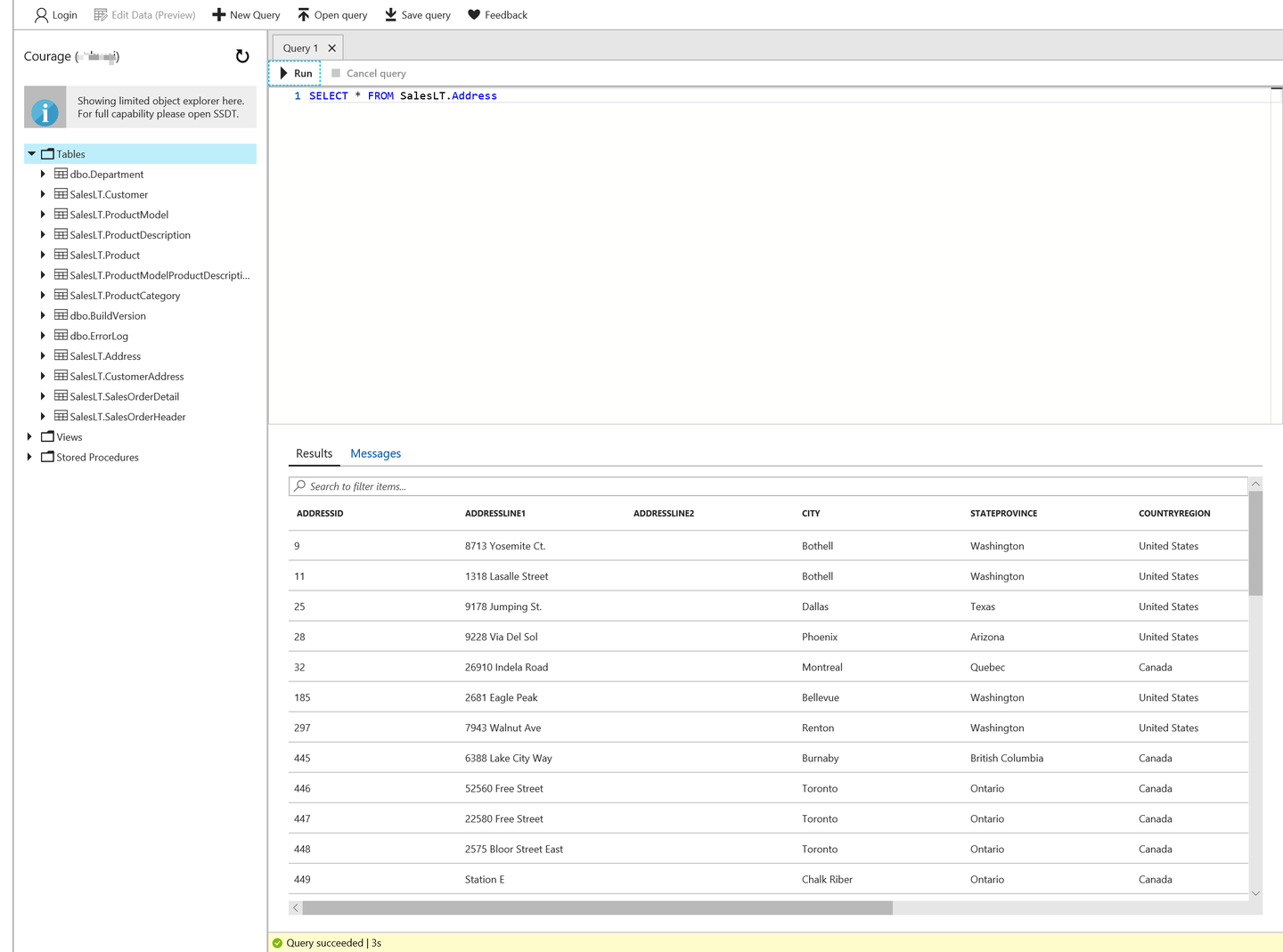Viewport: 1283px width, 952px height.
Task: Click the search magnifier icon in results filter
Action: tap(300, 486)
